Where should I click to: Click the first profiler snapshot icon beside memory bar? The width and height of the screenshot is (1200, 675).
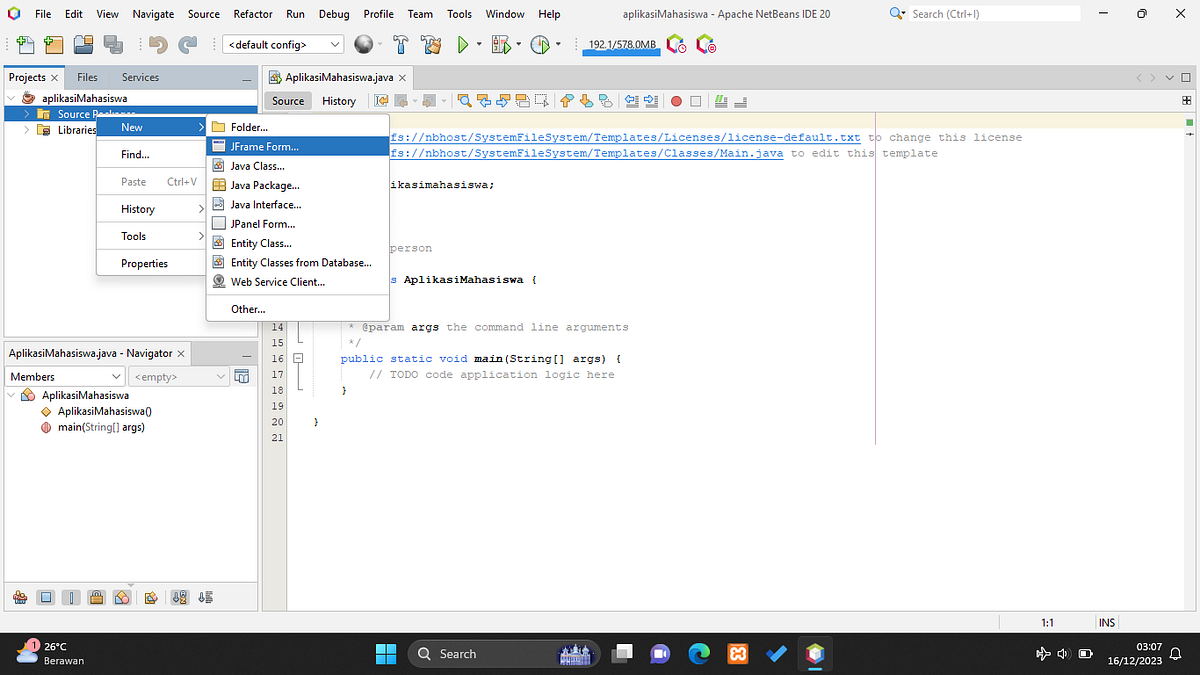tap(676, 45)
